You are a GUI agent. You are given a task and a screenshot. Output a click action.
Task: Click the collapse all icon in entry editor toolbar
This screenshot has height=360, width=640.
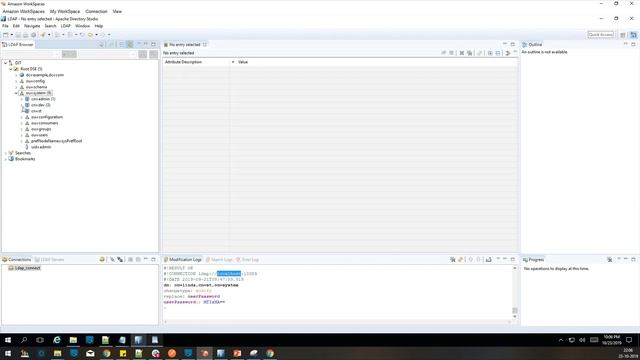(498, 53)
